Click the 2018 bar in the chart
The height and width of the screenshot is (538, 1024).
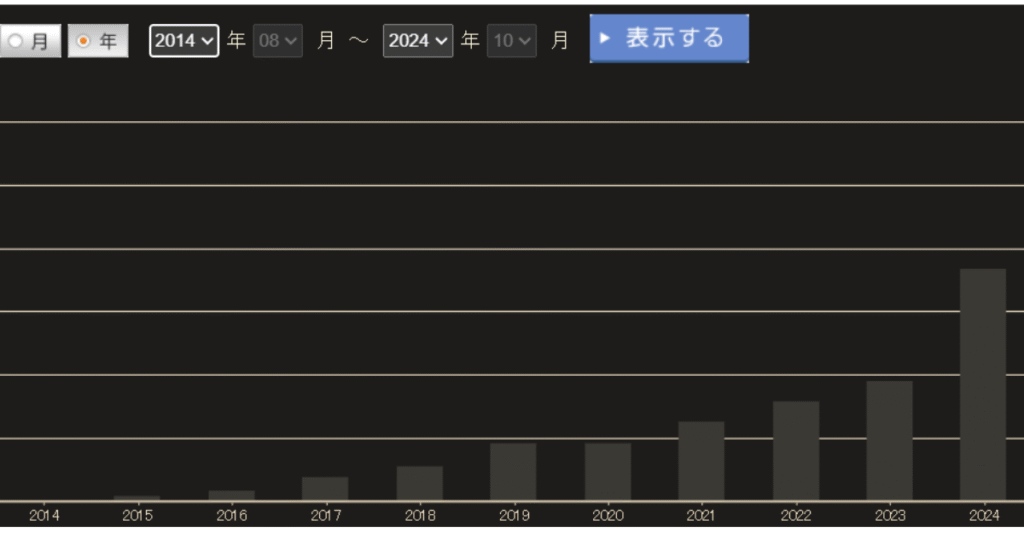click(419, 483)
